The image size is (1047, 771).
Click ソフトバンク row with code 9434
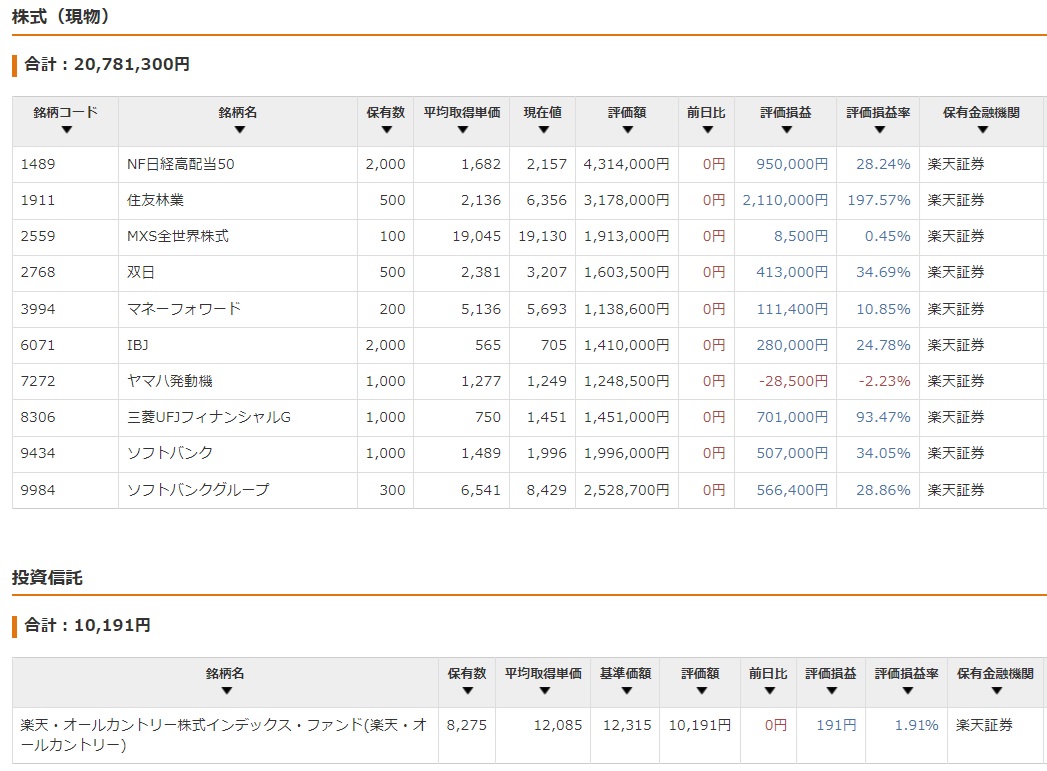528,453
